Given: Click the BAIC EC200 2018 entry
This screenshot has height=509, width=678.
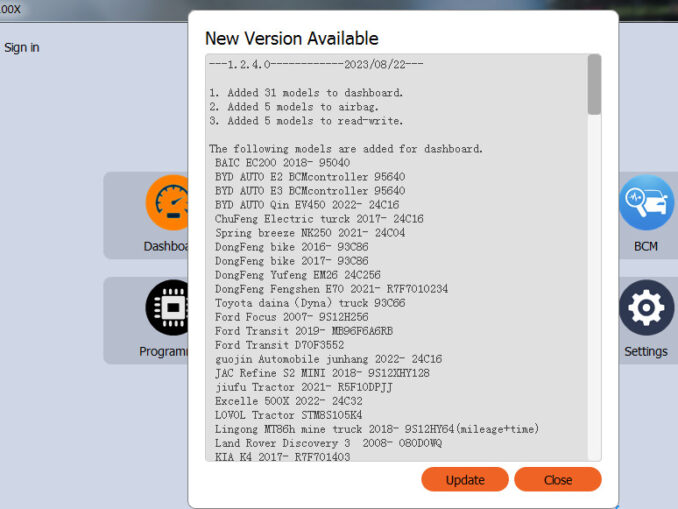Looking at the screenshot, I should pyautogui.click(x=282, y=162).
